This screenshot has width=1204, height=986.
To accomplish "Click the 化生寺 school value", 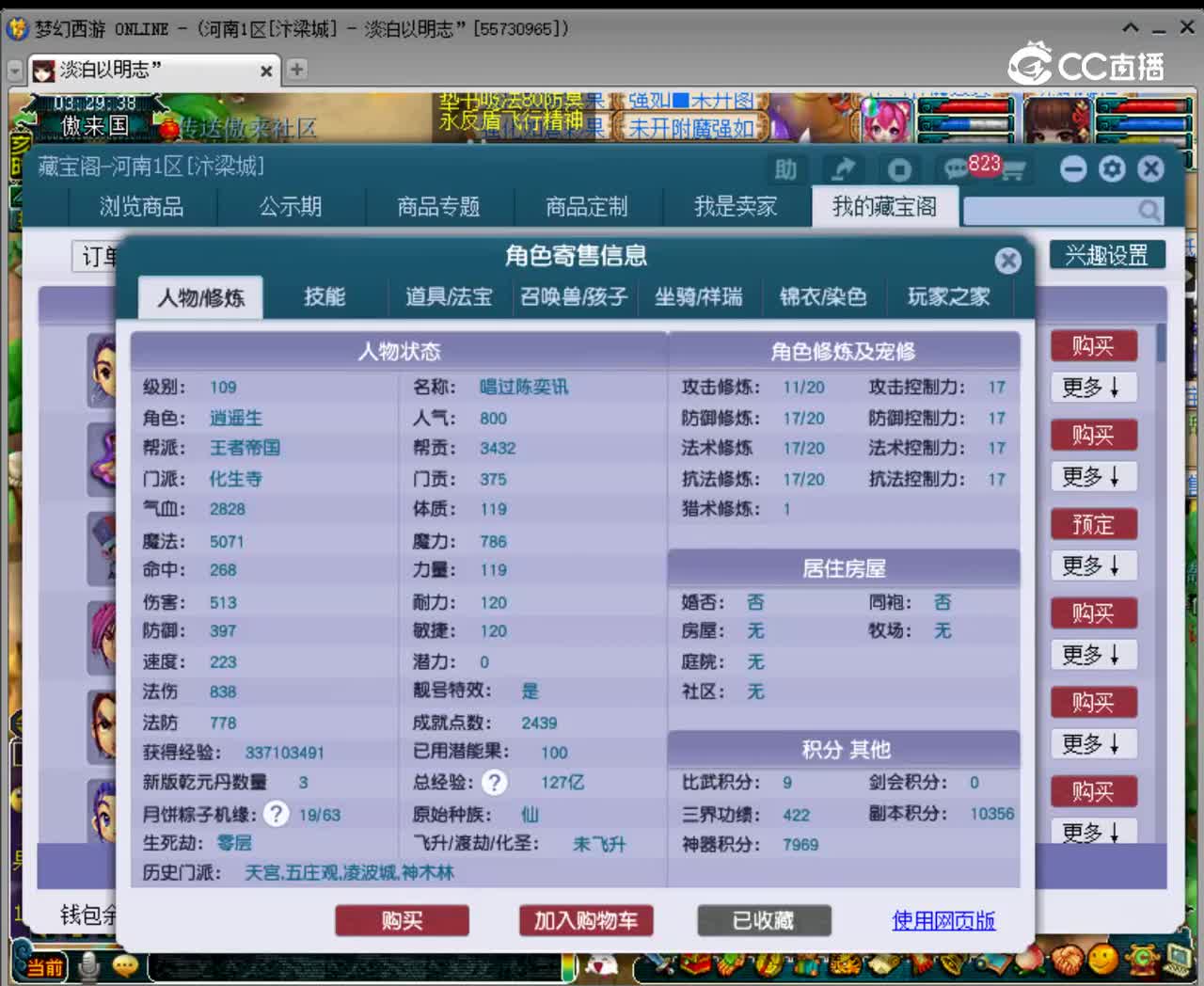I will [235, 479].
